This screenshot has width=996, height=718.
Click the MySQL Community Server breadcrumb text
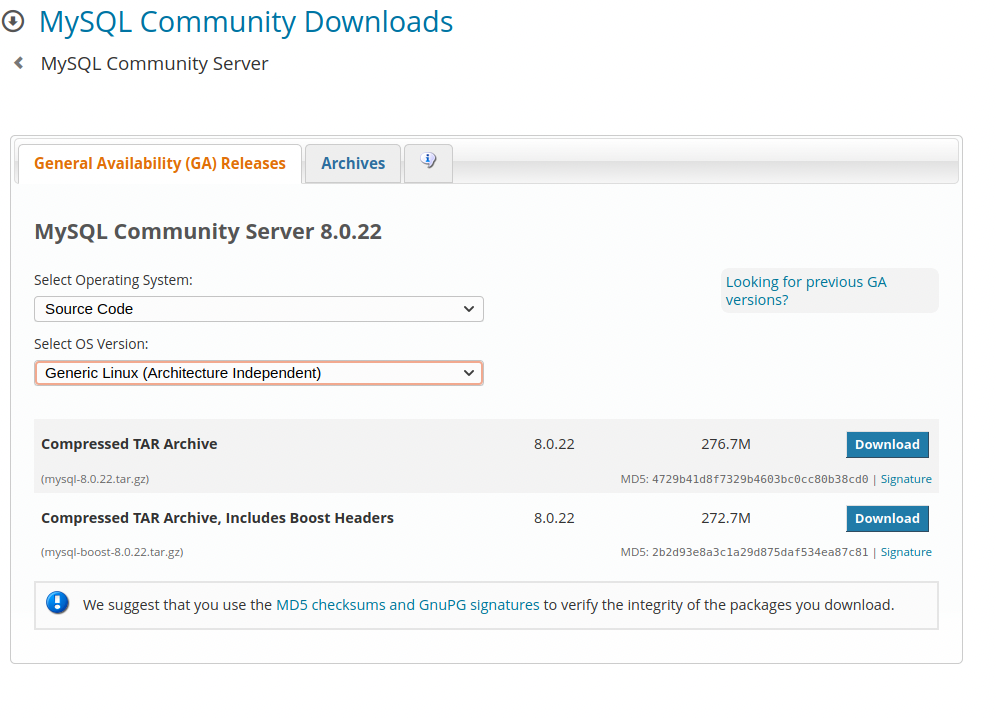(x=154, y=64)
